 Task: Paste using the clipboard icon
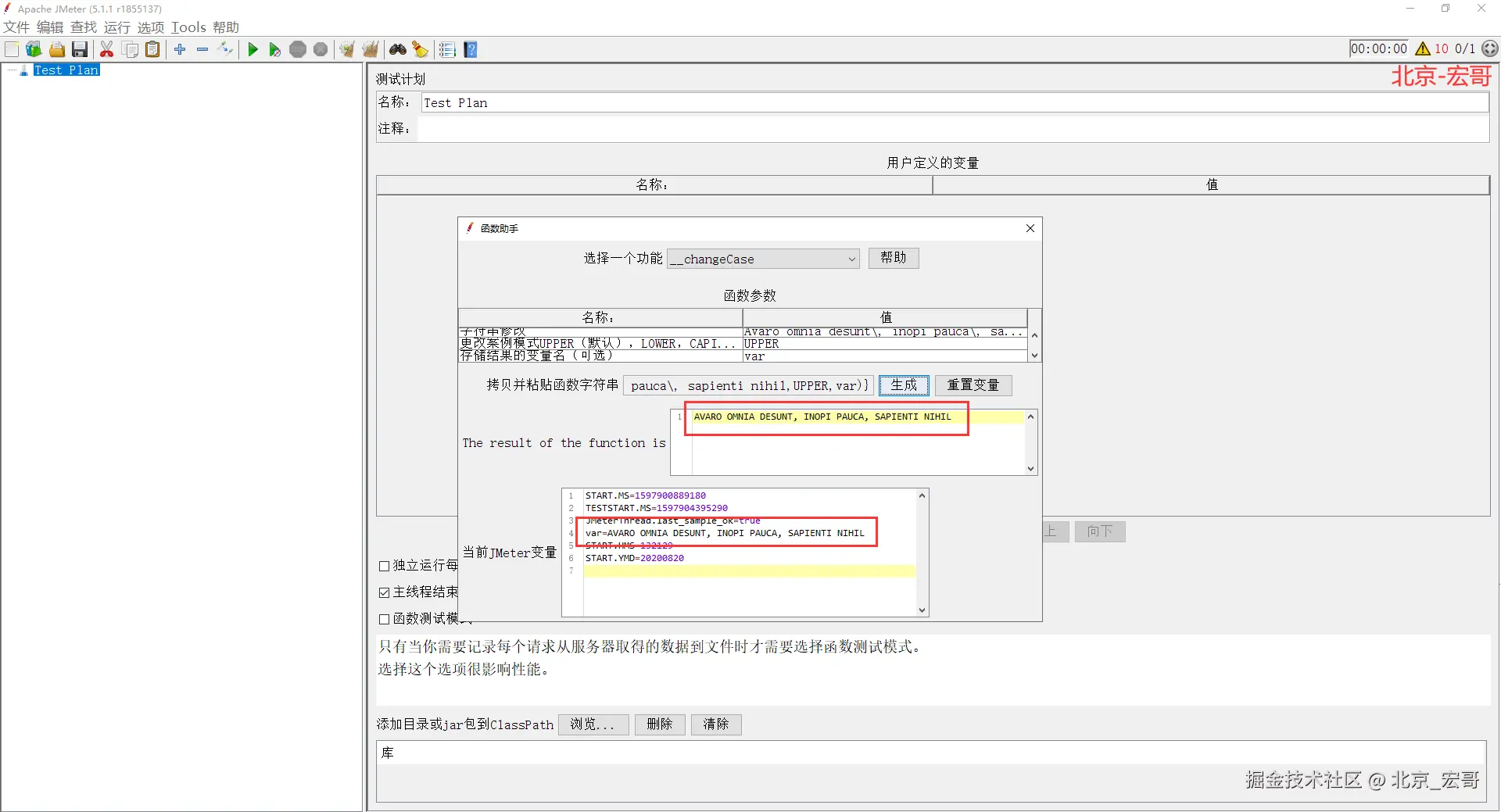(x=152, y=49)
